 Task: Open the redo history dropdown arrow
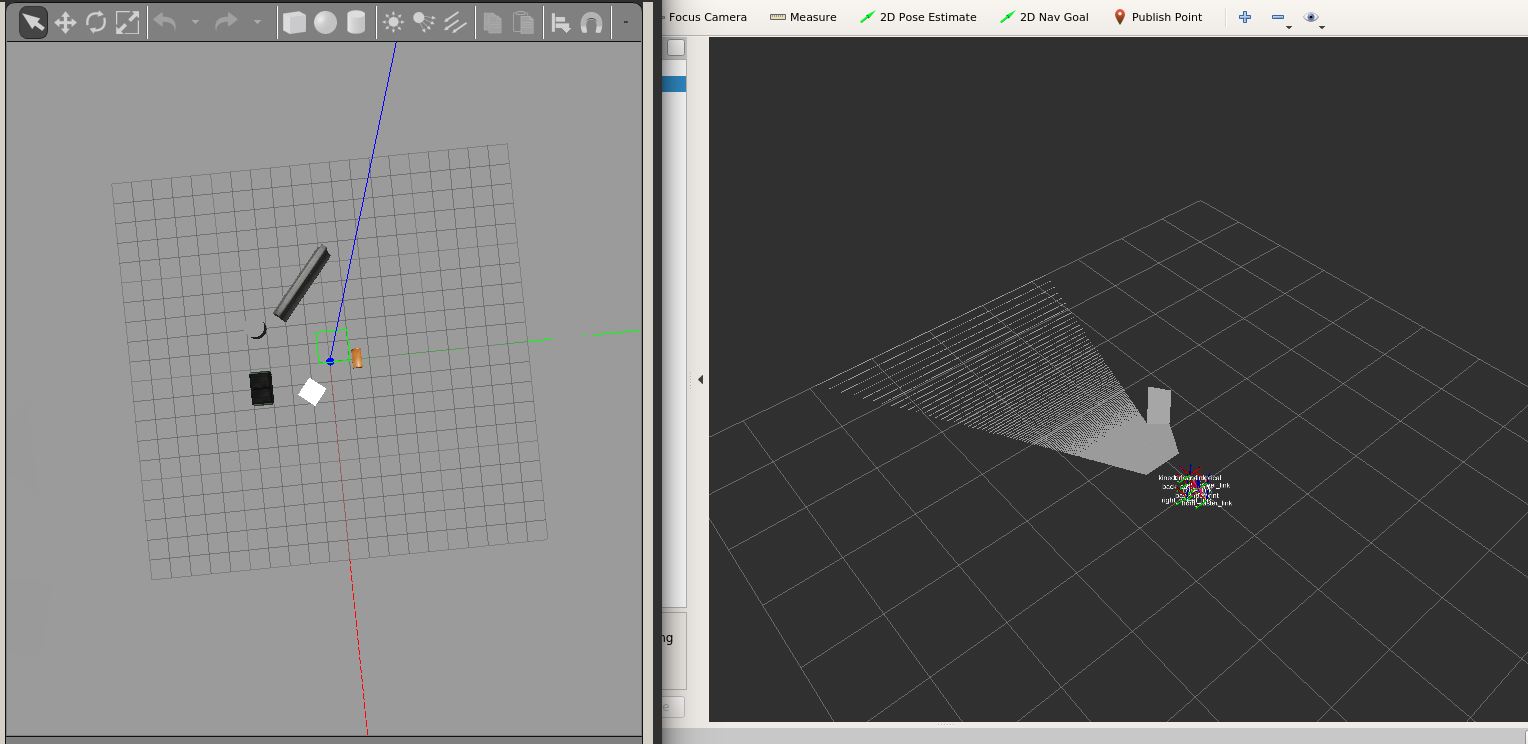257,22
